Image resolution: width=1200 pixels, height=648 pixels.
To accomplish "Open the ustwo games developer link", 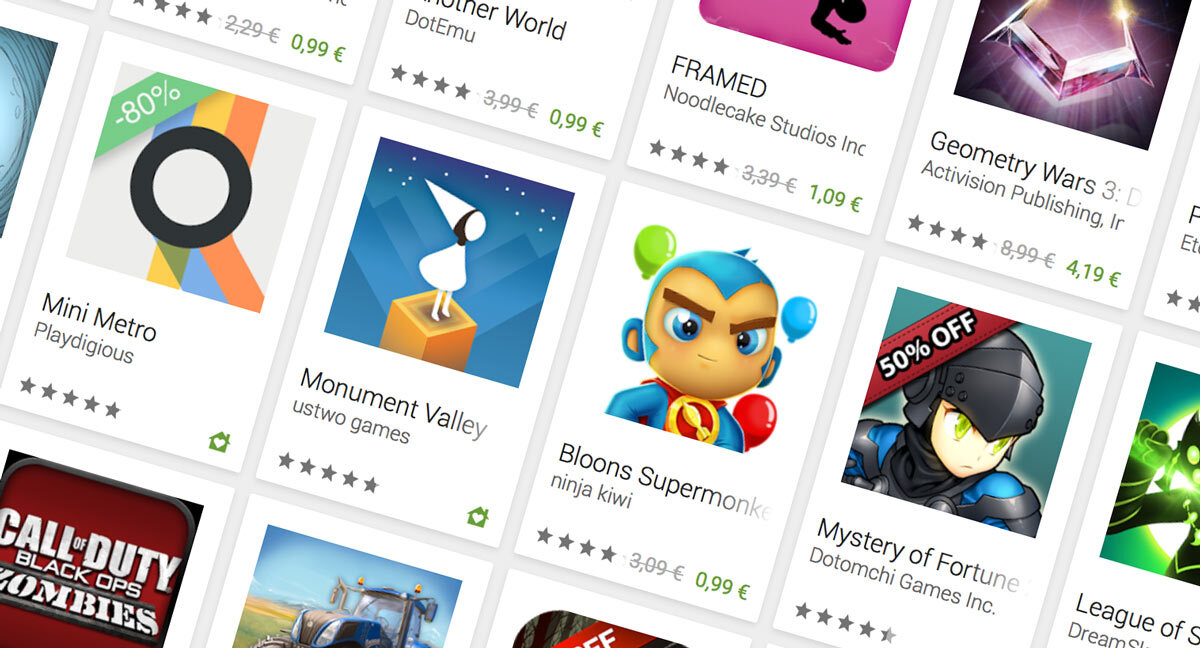I will [x=351, y=421].
